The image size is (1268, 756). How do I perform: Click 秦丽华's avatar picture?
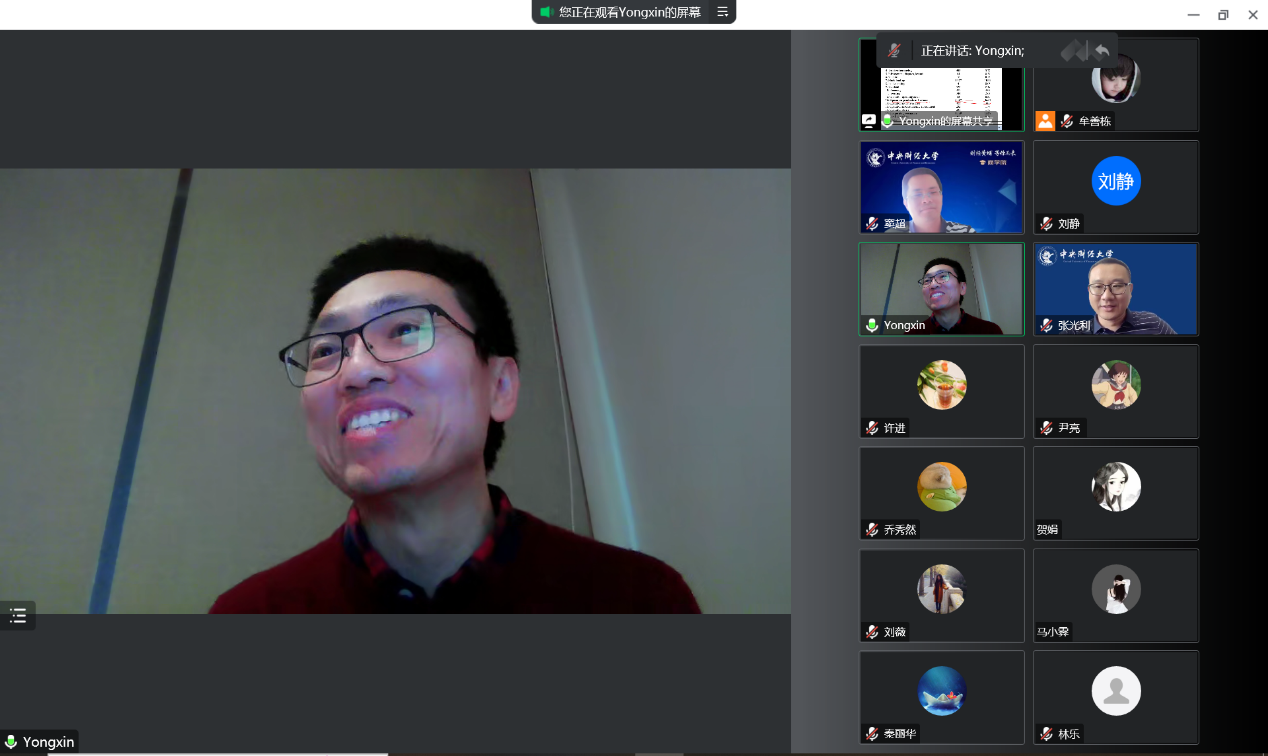click(942, 691)
